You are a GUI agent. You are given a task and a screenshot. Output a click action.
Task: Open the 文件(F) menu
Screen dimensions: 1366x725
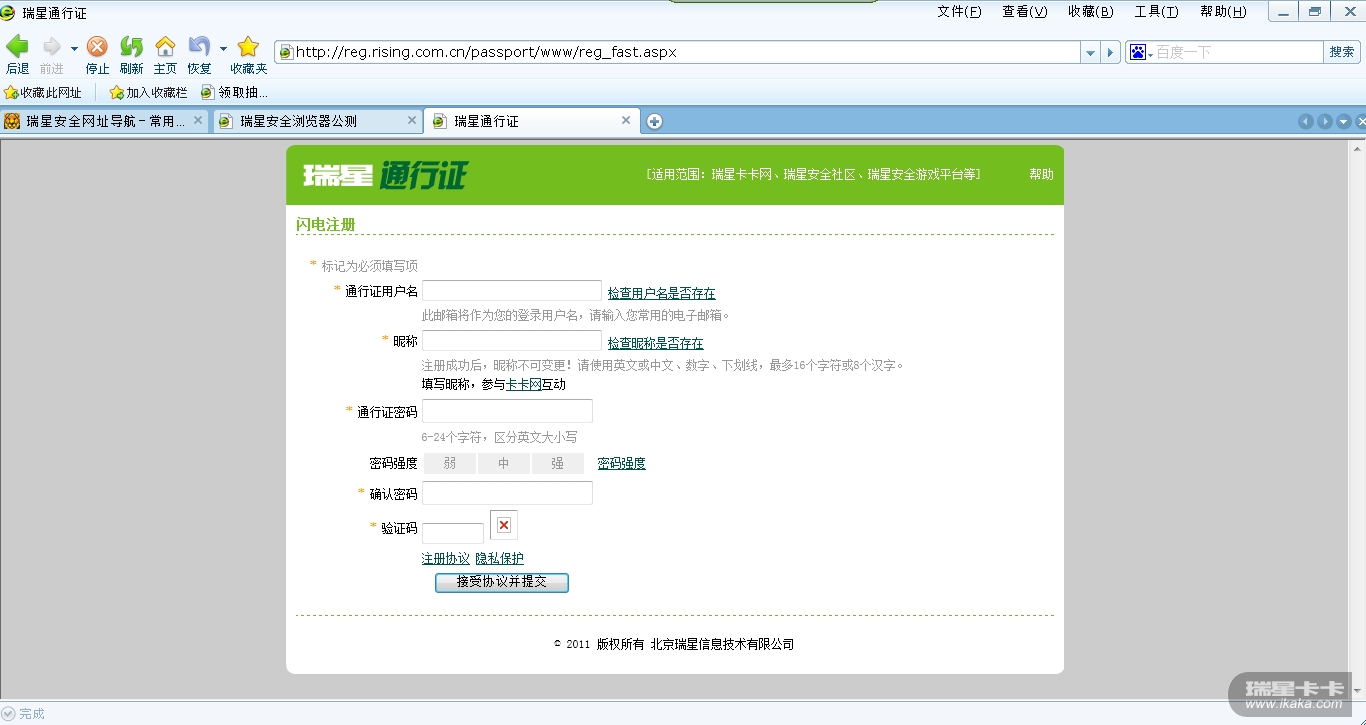tap(959, 12)
